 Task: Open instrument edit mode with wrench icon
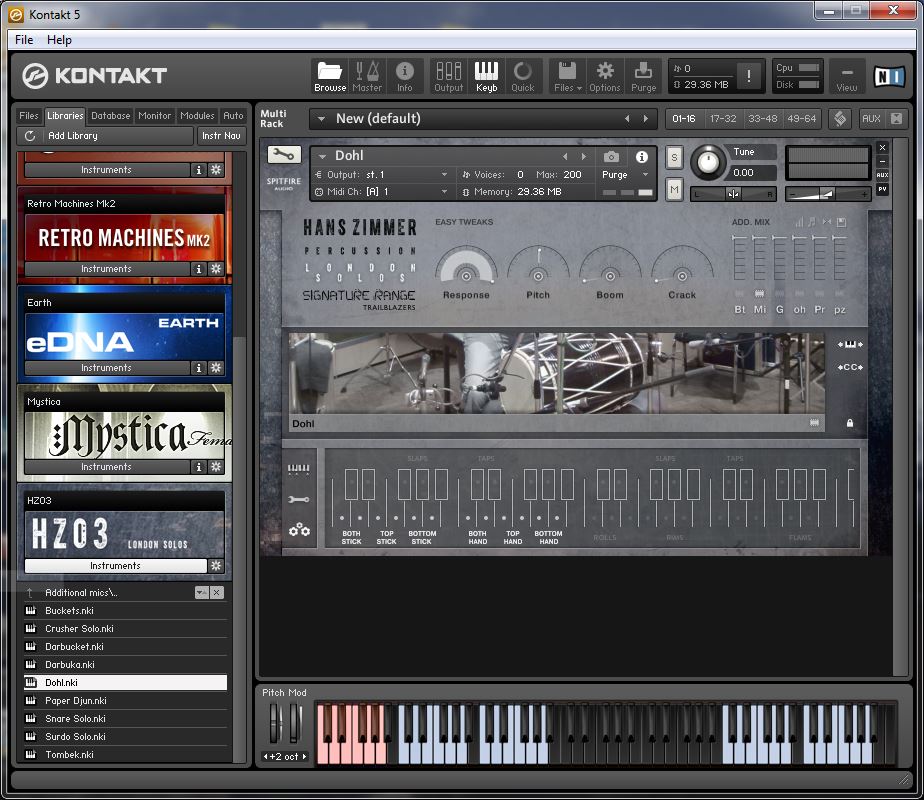click(284, 155)
